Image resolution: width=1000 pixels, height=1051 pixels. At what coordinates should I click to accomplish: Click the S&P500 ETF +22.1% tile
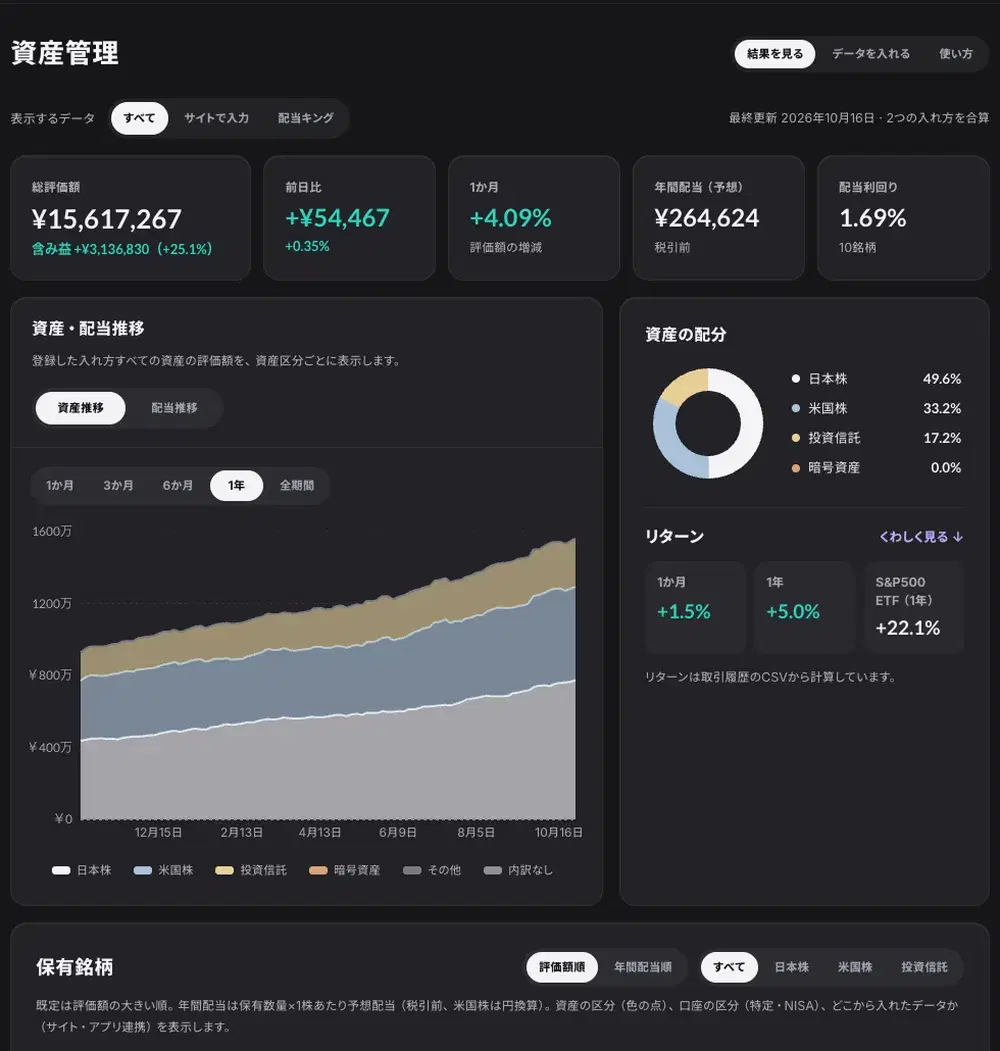coord(914,607)
